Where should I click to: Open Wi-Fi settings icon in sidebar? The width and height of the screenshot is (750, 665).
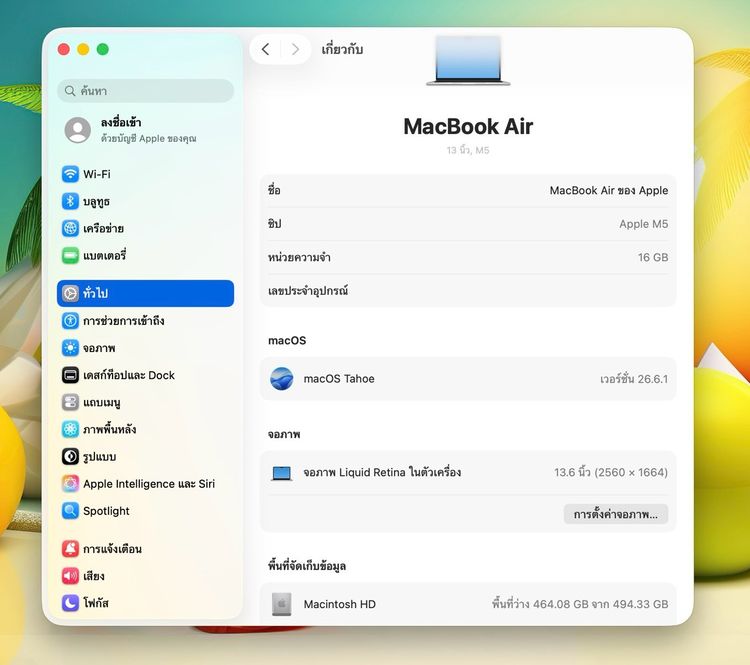coord(70,174)
